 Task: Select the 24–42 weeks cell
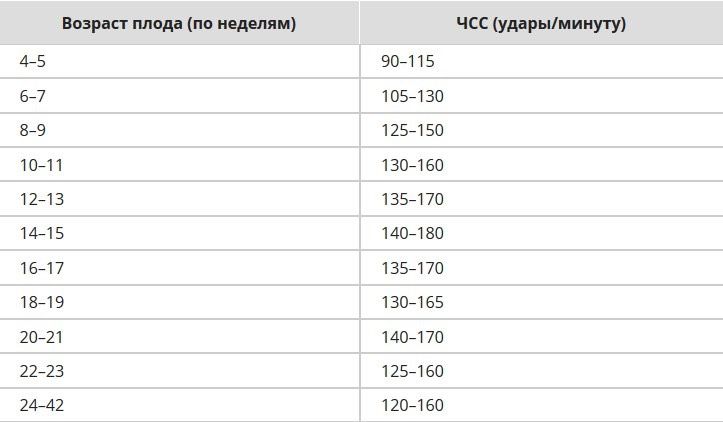pyautogui.click(x=41, y=406)
